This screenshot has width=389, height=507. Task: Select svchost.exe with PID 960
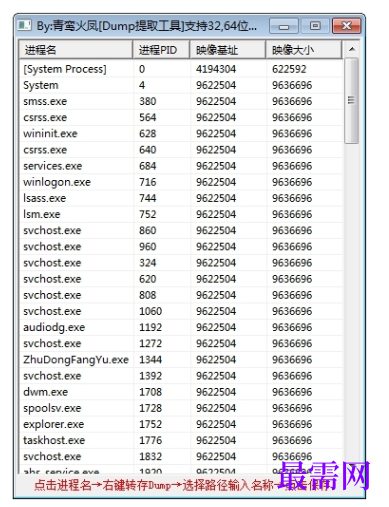tap(181, 247)
